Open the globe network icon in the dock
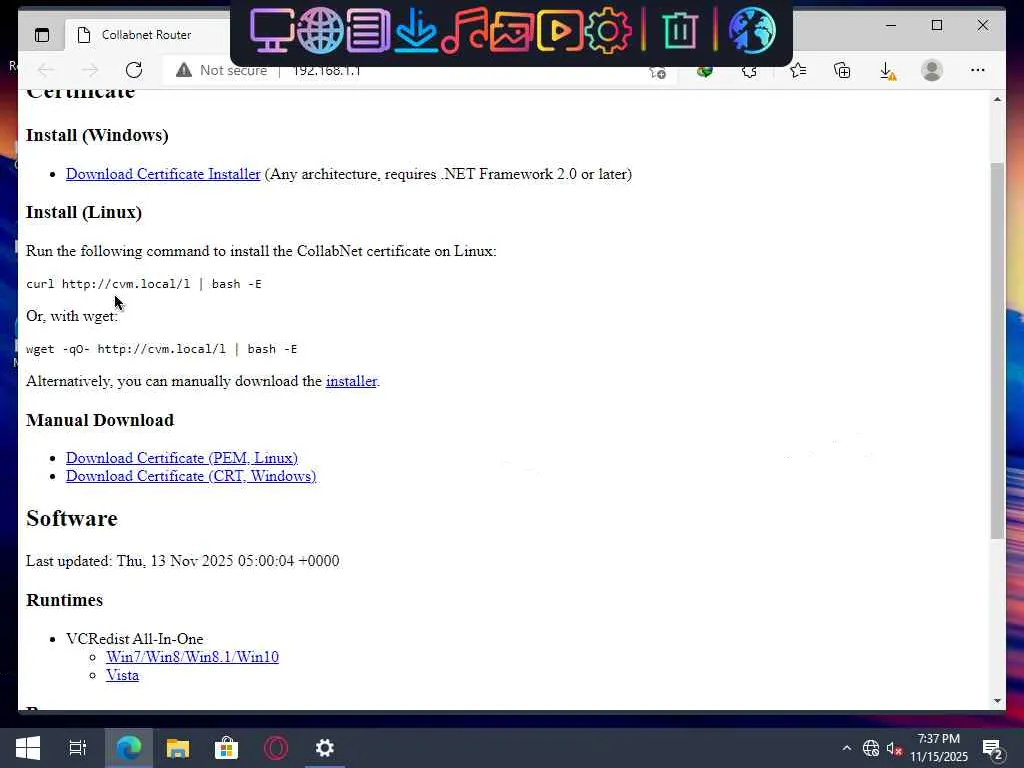 pyautogui.click(x=320, y=30)
